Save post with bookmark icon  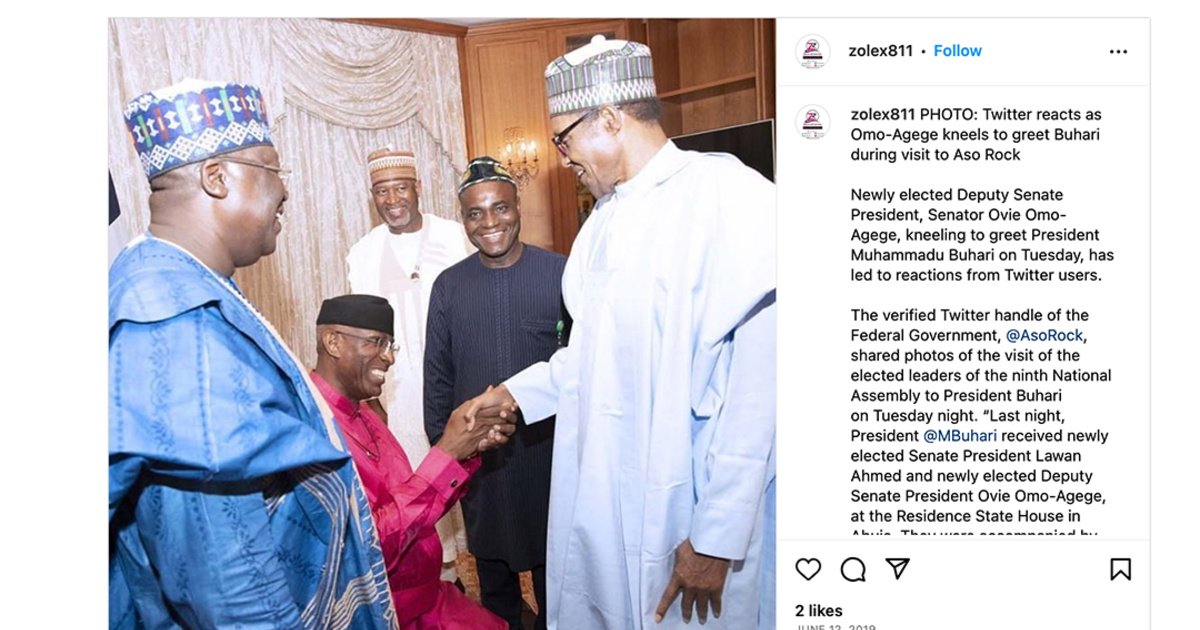click(x=1120, y=570)
